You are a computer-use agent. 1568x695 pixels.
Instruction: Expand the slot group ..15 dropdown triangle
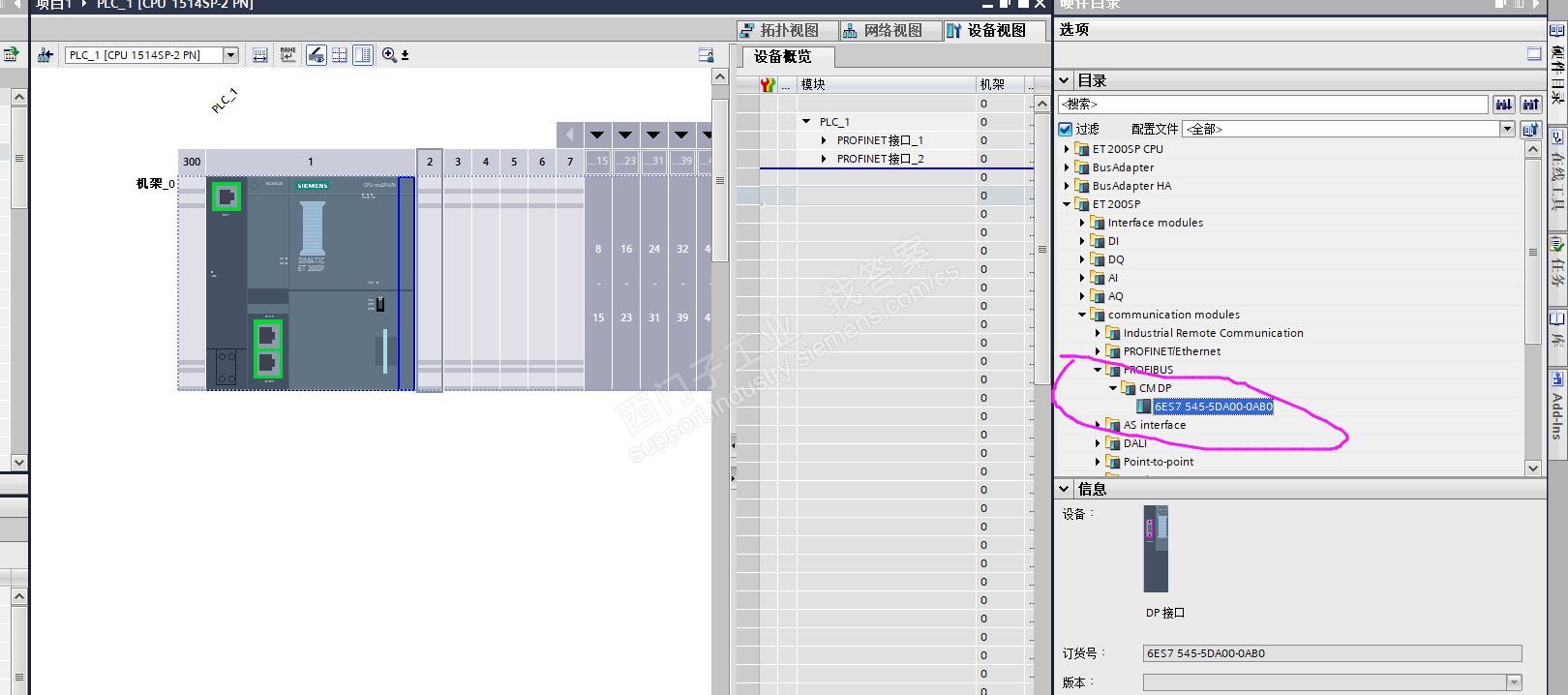pyautogui.click(x=597, y=135)
